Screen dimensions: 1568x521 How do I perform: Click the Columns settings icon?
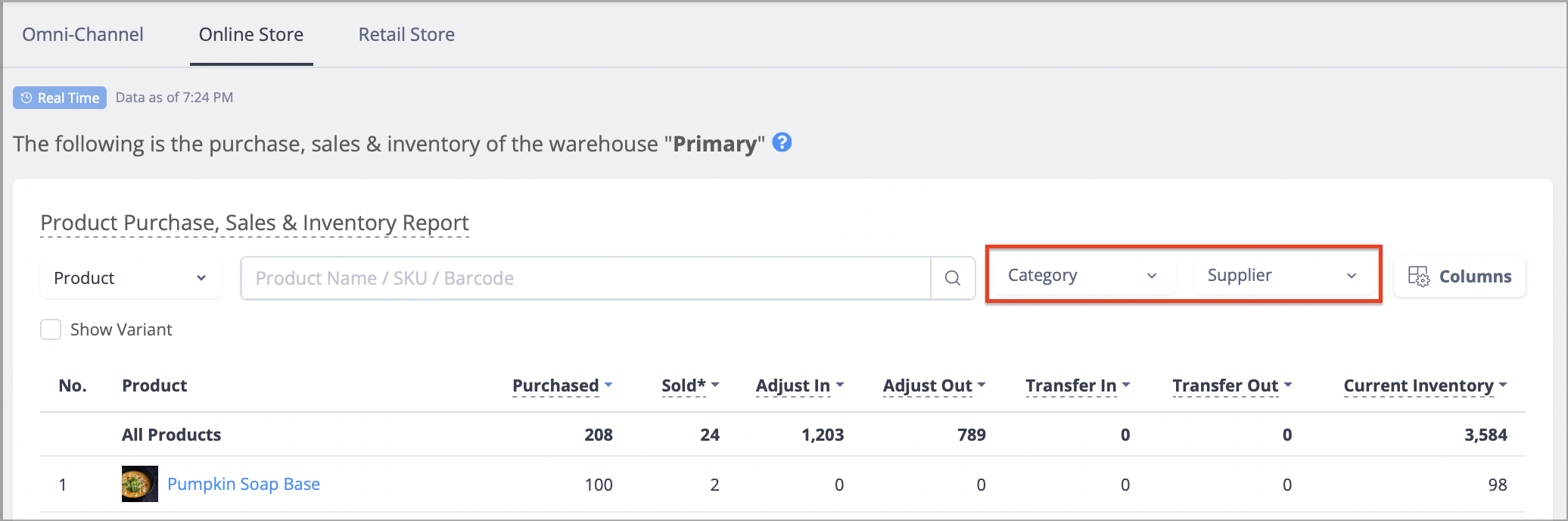[x=1419, y=276]
